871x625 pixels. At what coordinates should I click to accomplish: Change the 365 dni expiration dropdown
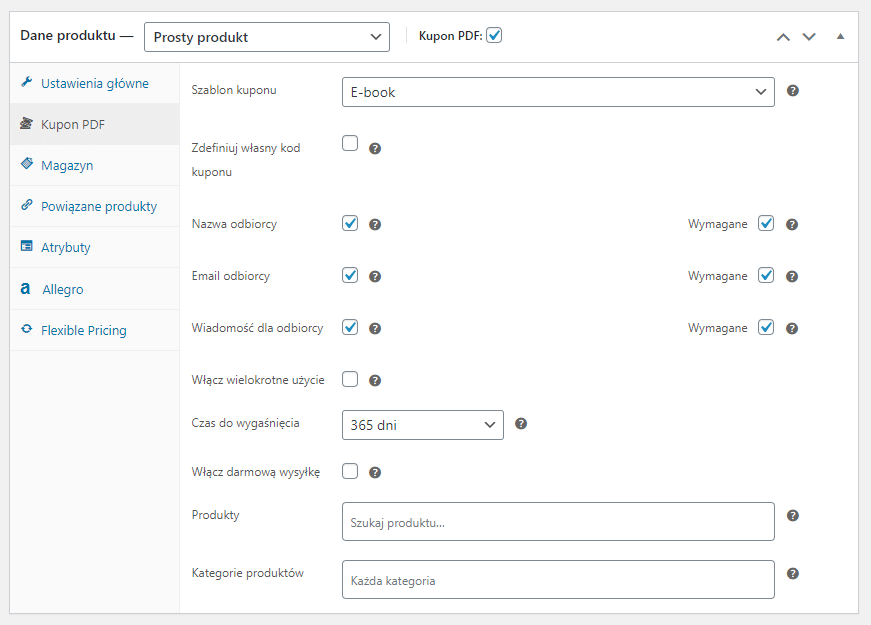click(x=422, y=424)
